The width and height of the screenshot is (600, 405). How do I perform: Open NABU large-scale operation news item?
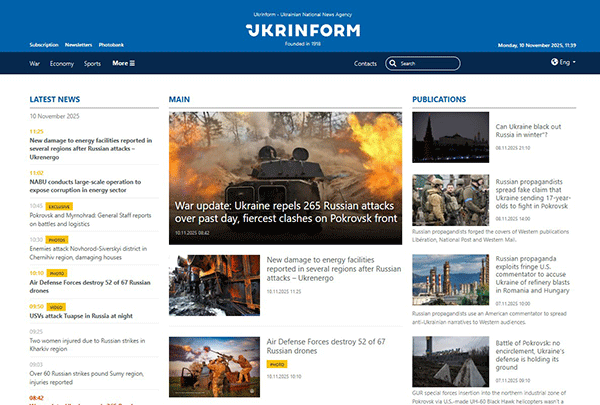[85, 186]
